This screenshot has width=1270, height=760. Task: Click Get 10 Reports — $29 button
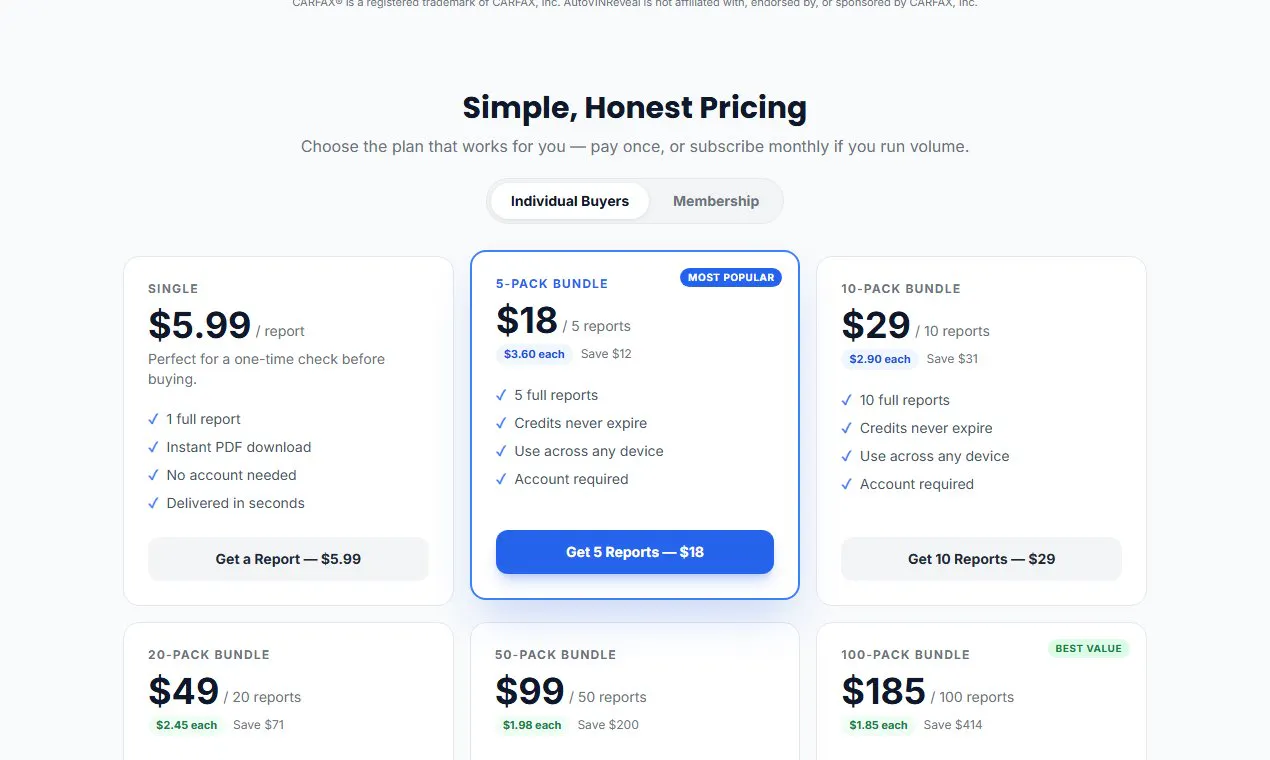(x=981, y=559)
